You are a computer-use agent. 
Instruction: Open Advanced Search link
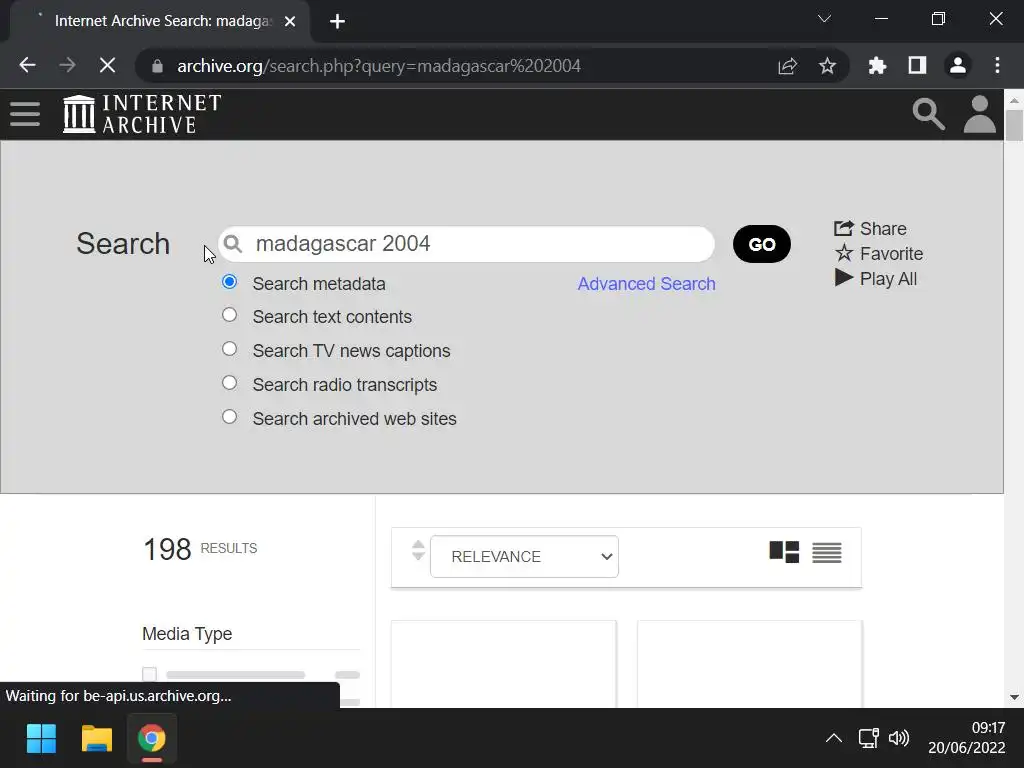(647, 284)
